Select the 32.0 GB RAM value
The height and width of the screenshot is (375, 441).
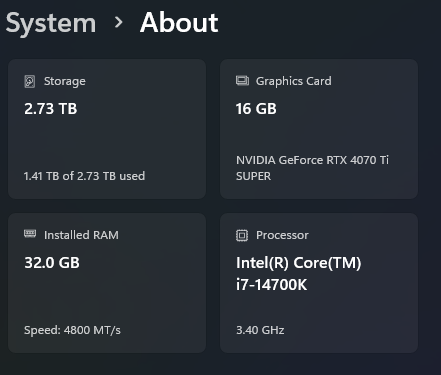coord(52,263)
